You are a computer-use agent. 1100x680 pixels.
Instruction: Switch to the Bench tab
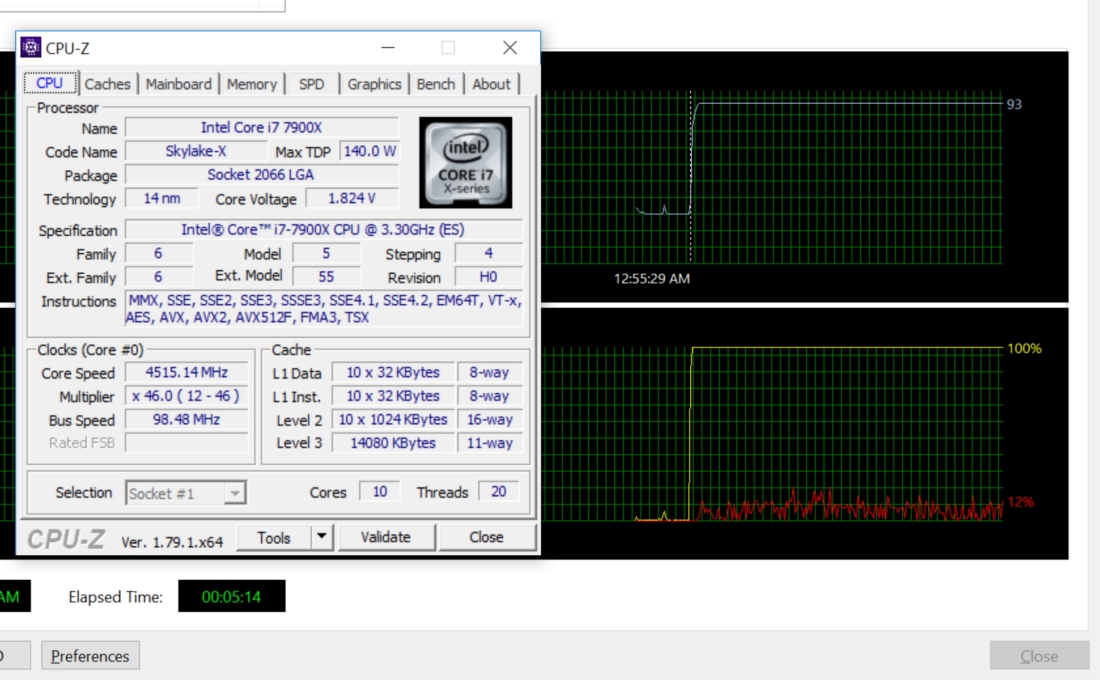(x=436, y=84)
